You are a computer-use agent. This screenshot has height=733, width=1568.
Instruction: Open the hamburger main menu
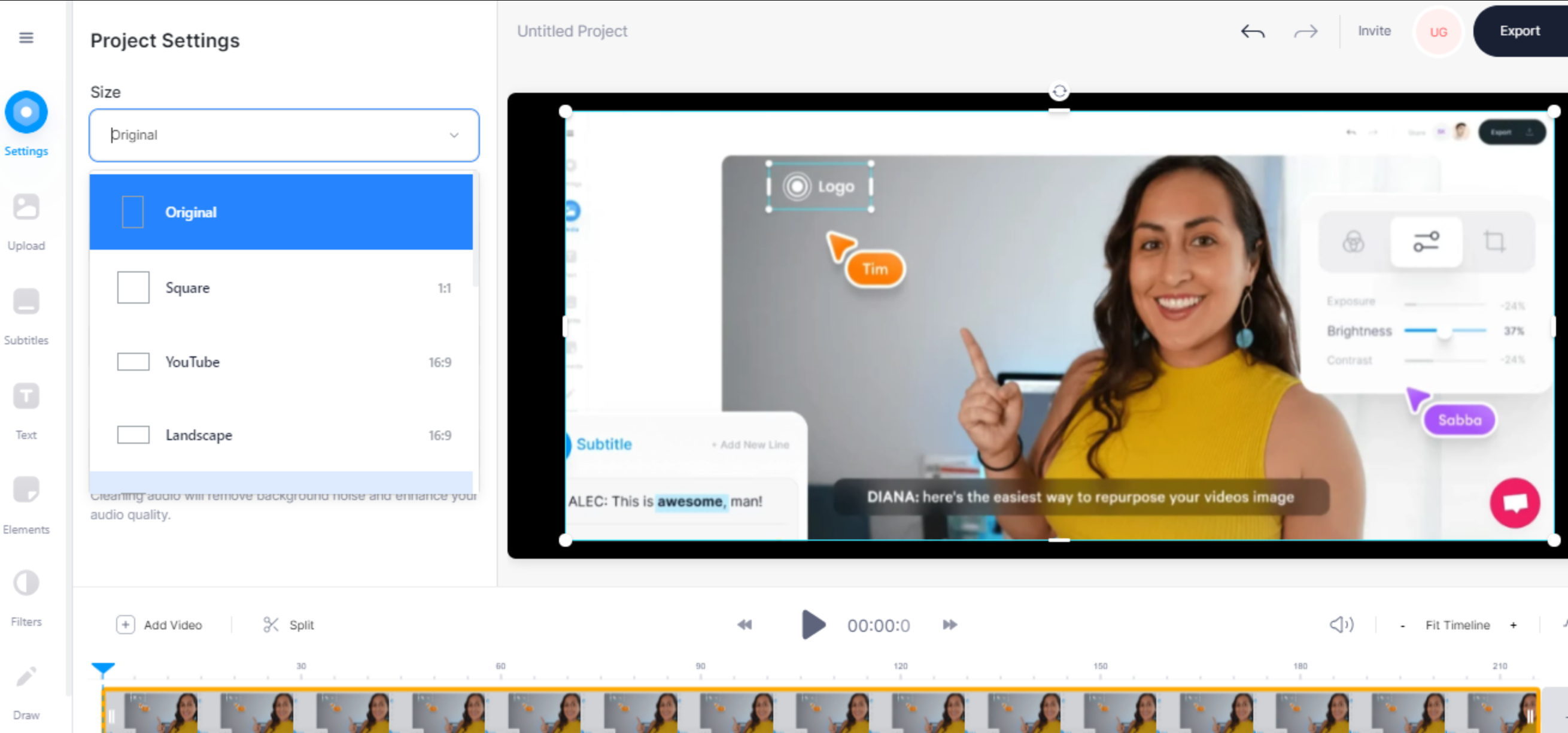click(x=26, y=37)
